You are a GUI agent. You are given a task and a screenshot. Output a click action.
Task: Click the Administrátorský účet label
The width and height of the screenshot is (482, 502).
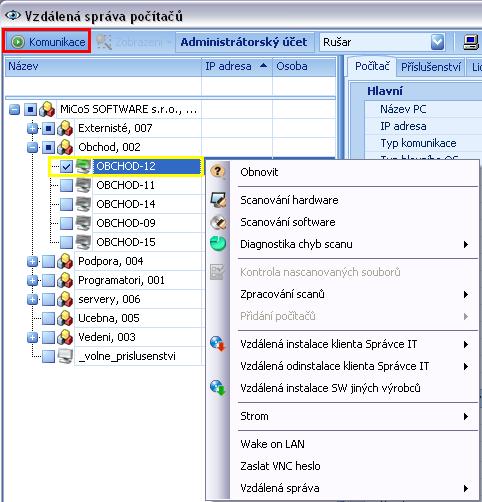click(244, 42)
